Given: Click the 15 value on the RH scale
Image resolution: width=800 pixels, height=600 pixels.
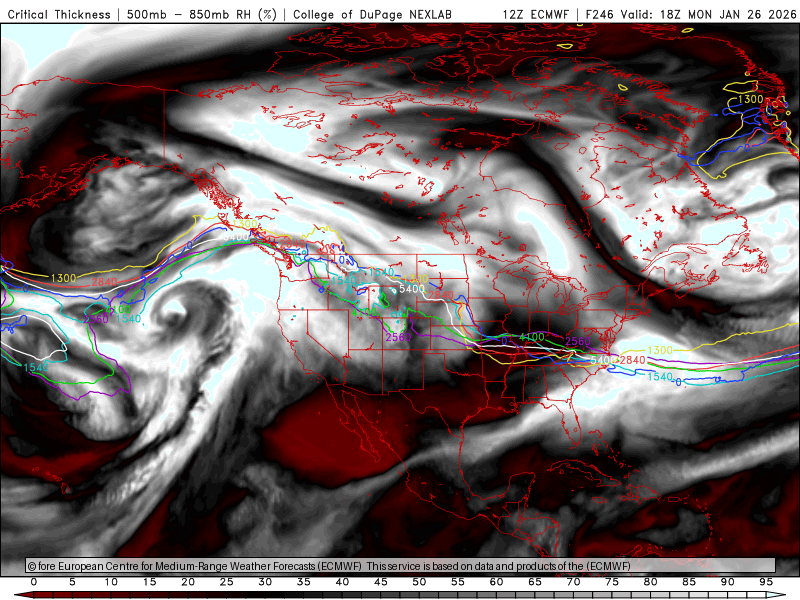Looking at the screenshot, I should coord(149,582).
